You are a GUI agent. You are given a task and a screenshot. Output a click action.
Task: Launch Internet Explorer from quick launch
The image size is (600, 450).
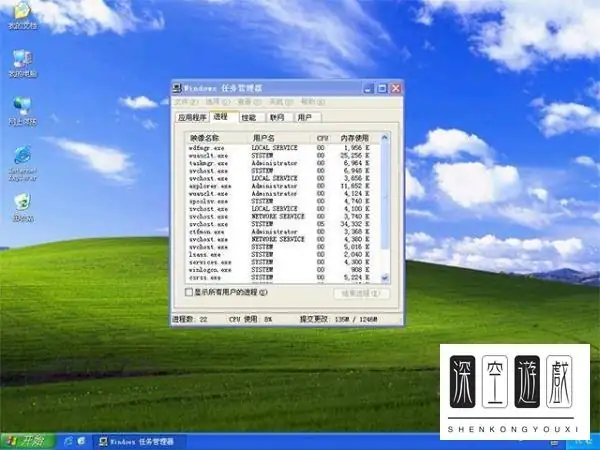coord(68,441)
